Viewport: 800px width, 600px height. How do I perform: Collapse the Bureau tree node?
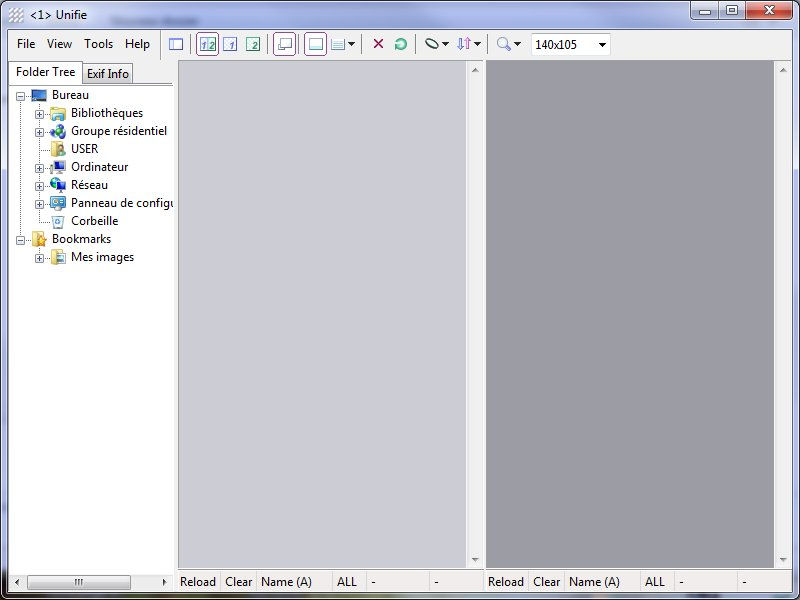tap(20, 96)
